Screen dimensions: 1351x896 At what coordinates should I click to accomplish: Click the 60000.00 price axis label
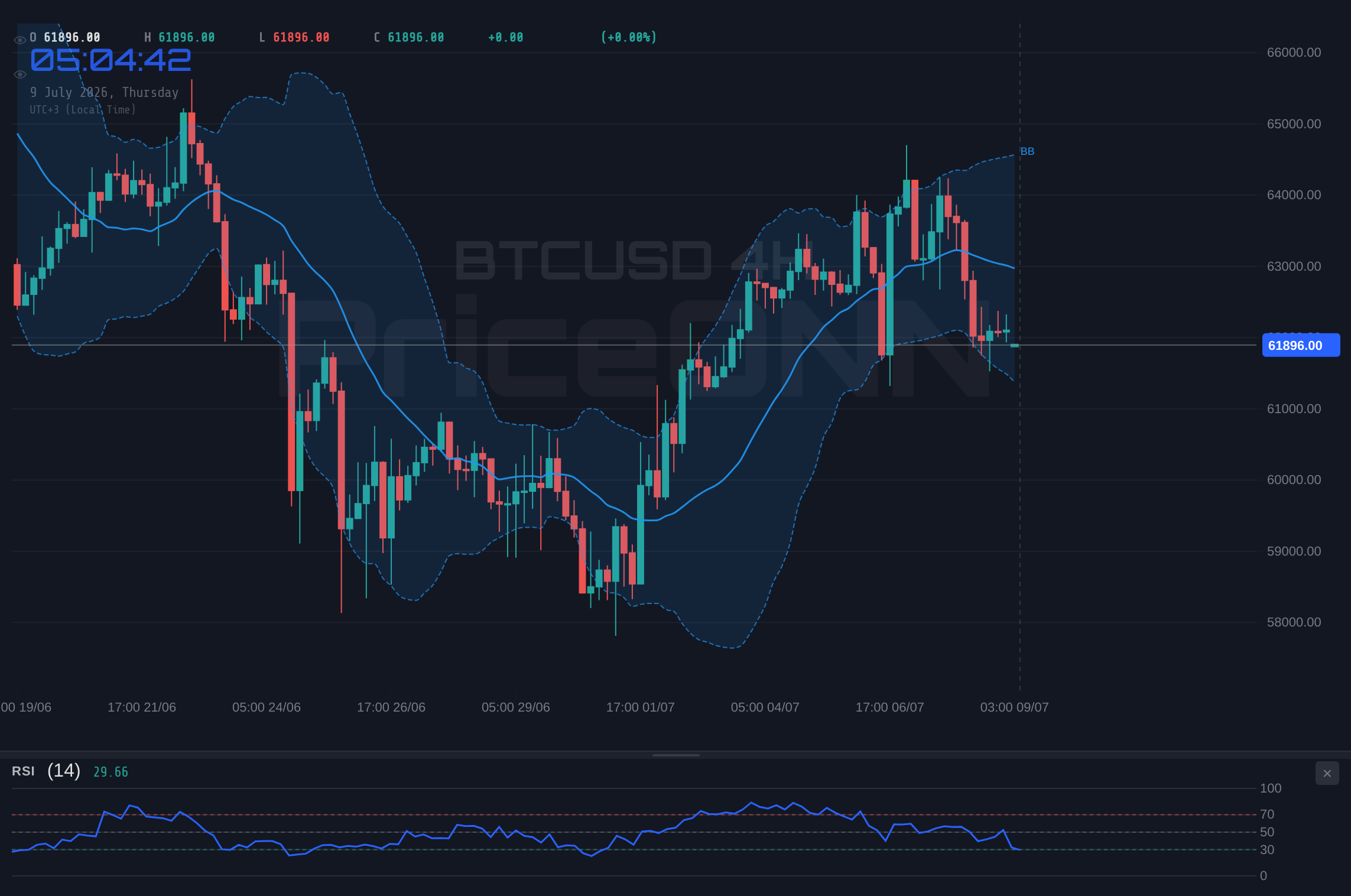click(x=1294, y=480)
